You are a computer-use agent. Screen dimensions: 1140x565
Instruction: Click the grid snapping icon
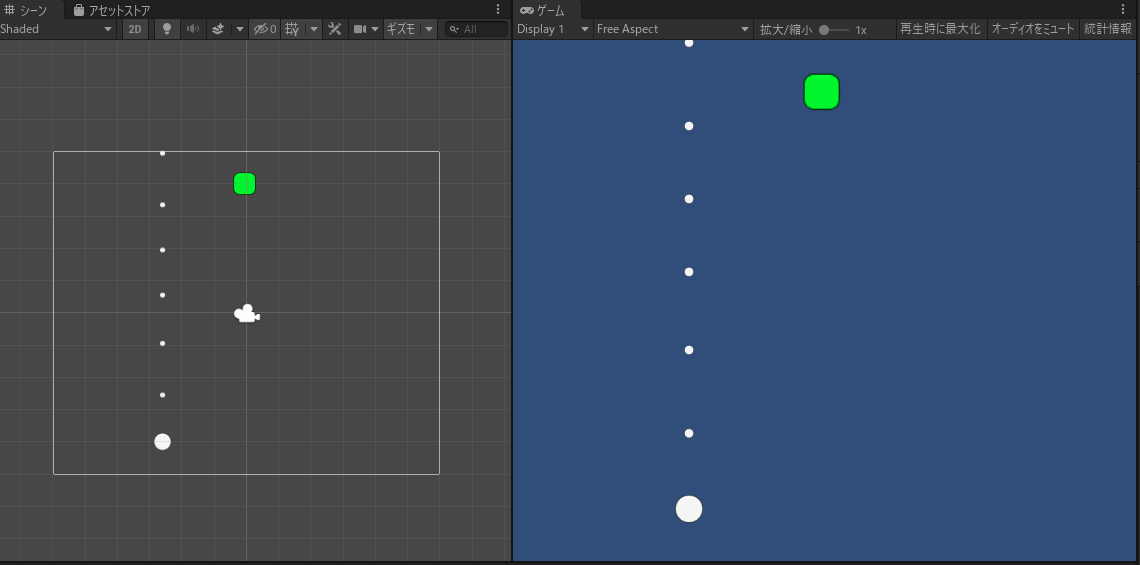click(x=292, y=29)
